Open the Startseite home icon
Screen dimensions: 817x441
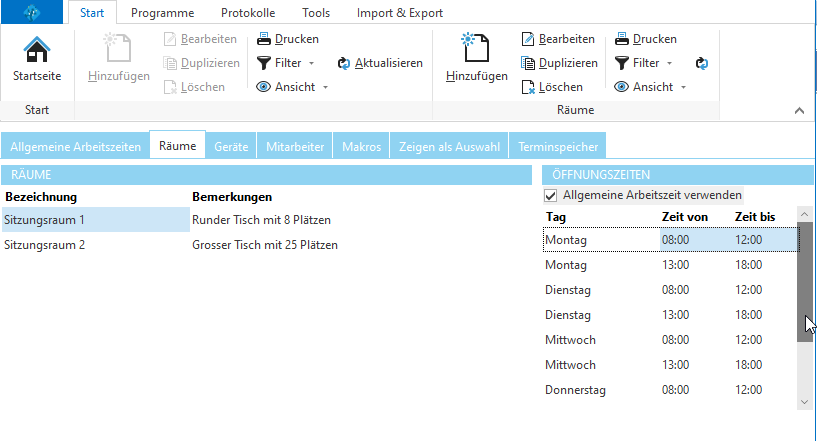pos(36,58)
